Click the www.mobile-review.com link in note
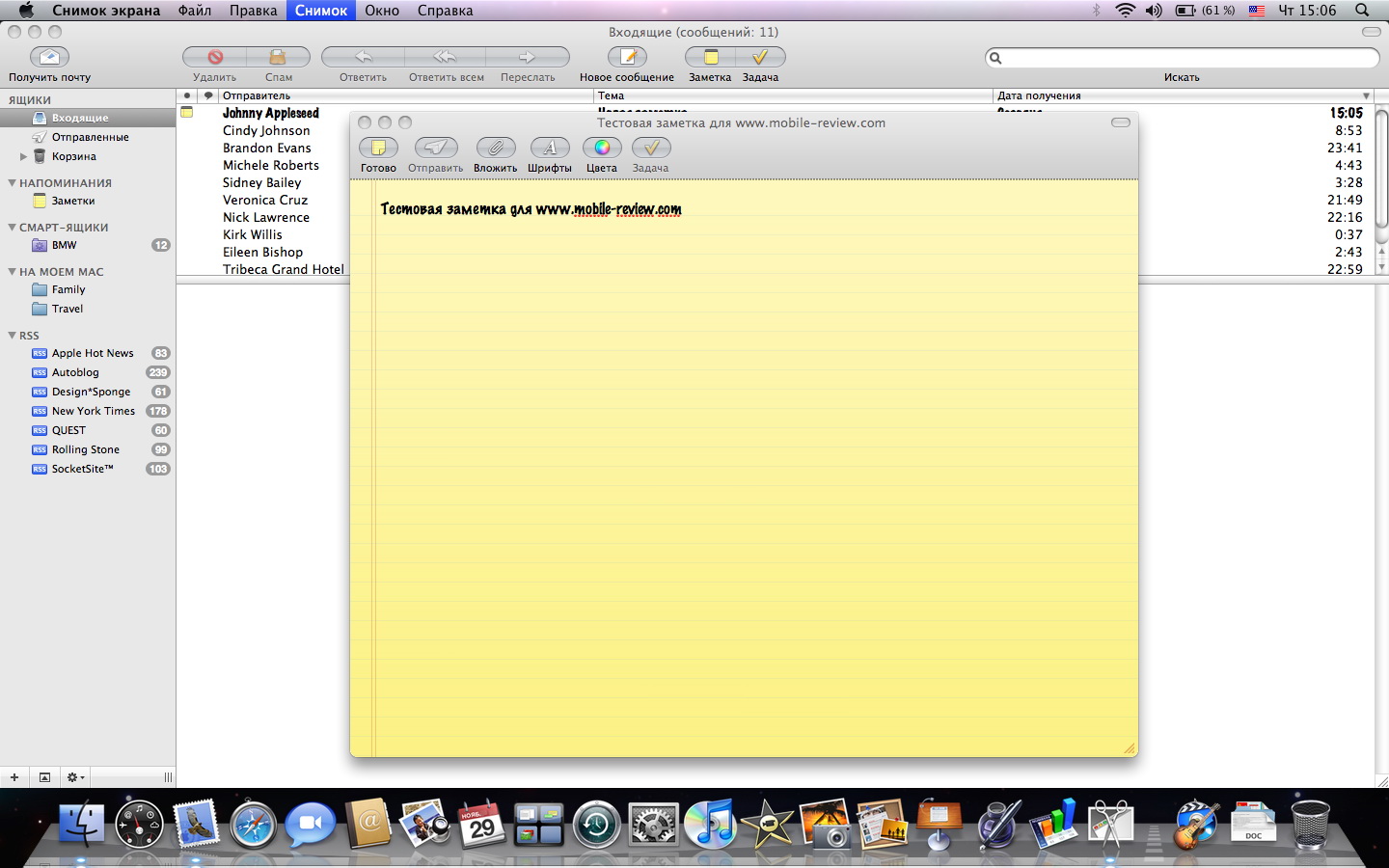 609,209
